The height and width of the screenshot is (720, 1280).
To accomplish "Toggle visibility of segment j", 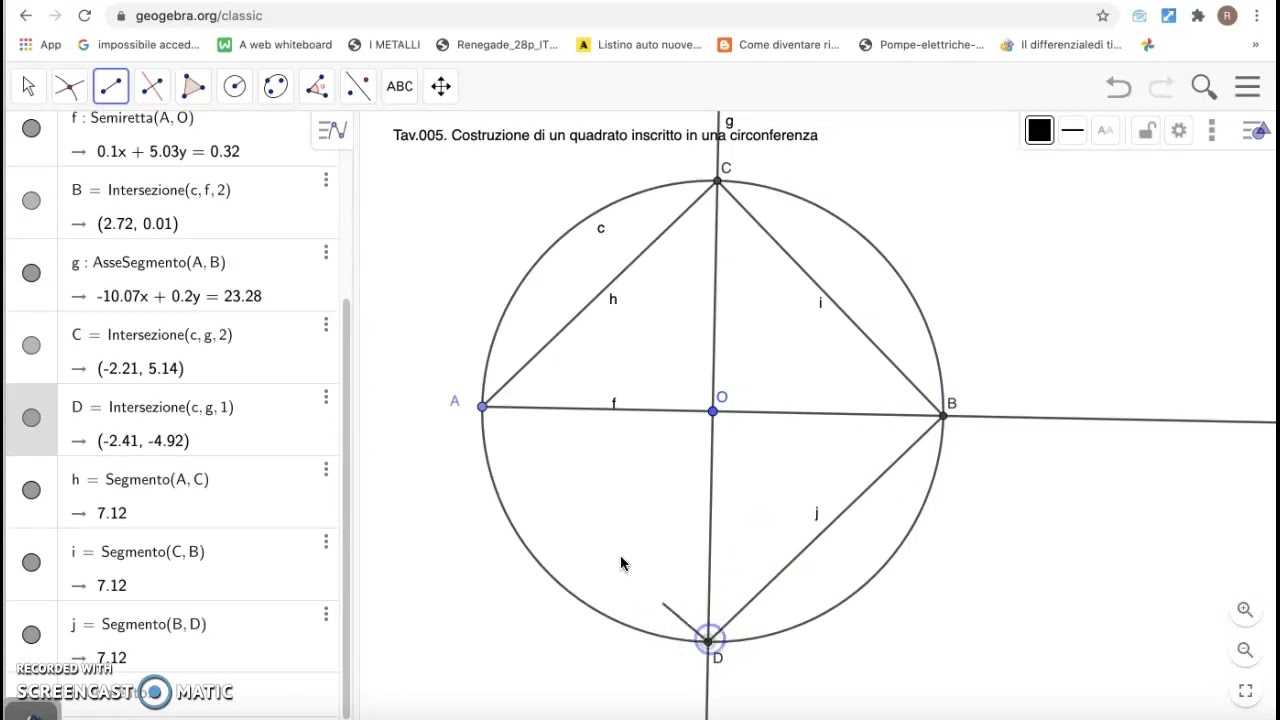I will (x=31, y=635).
